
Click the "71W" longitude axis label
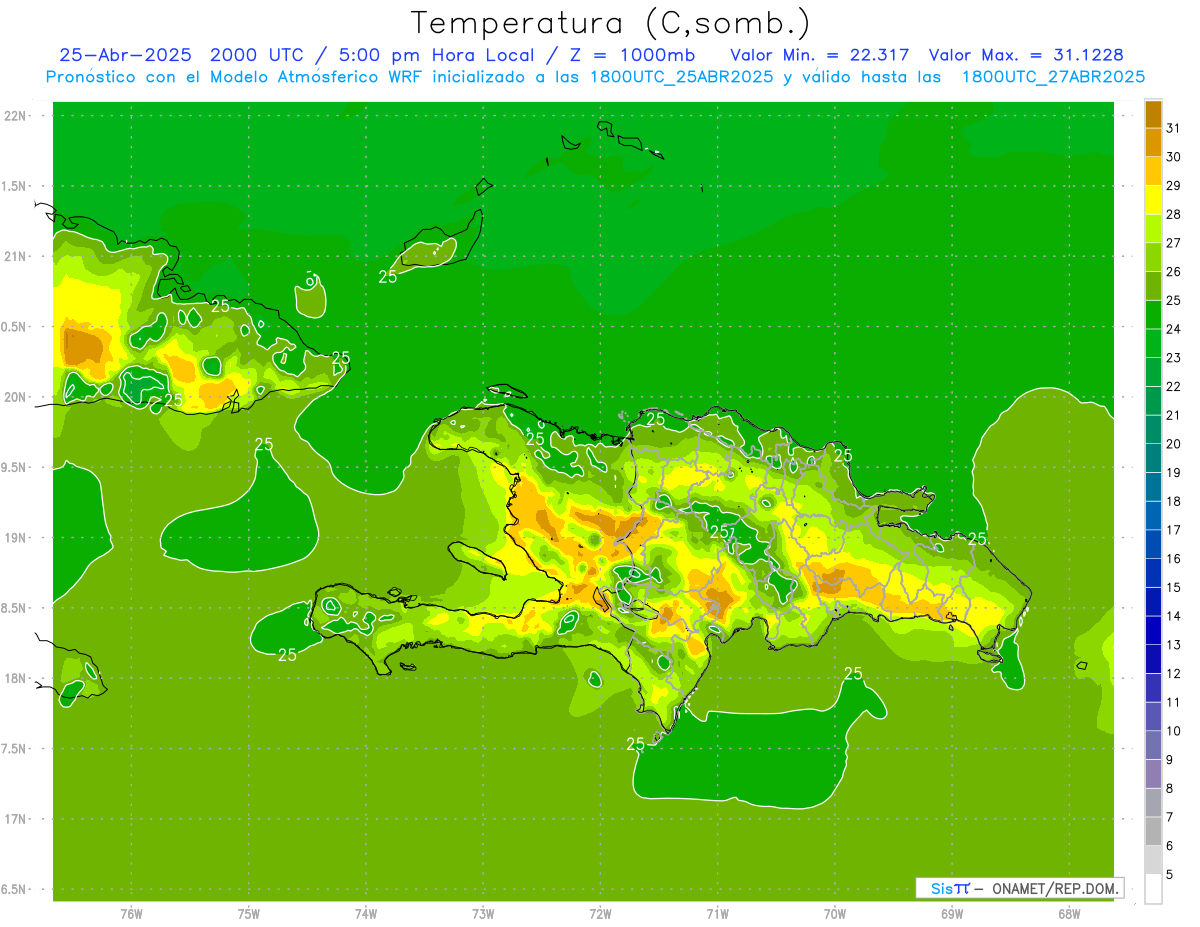pyautogui.click(x=717, y=914)
